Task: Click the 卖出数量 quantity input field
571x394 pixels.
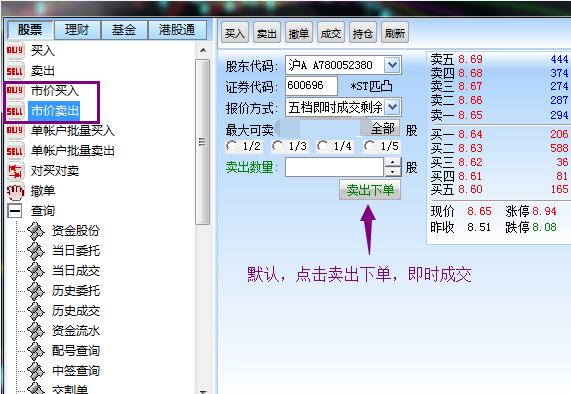Action: pos(334,167)
